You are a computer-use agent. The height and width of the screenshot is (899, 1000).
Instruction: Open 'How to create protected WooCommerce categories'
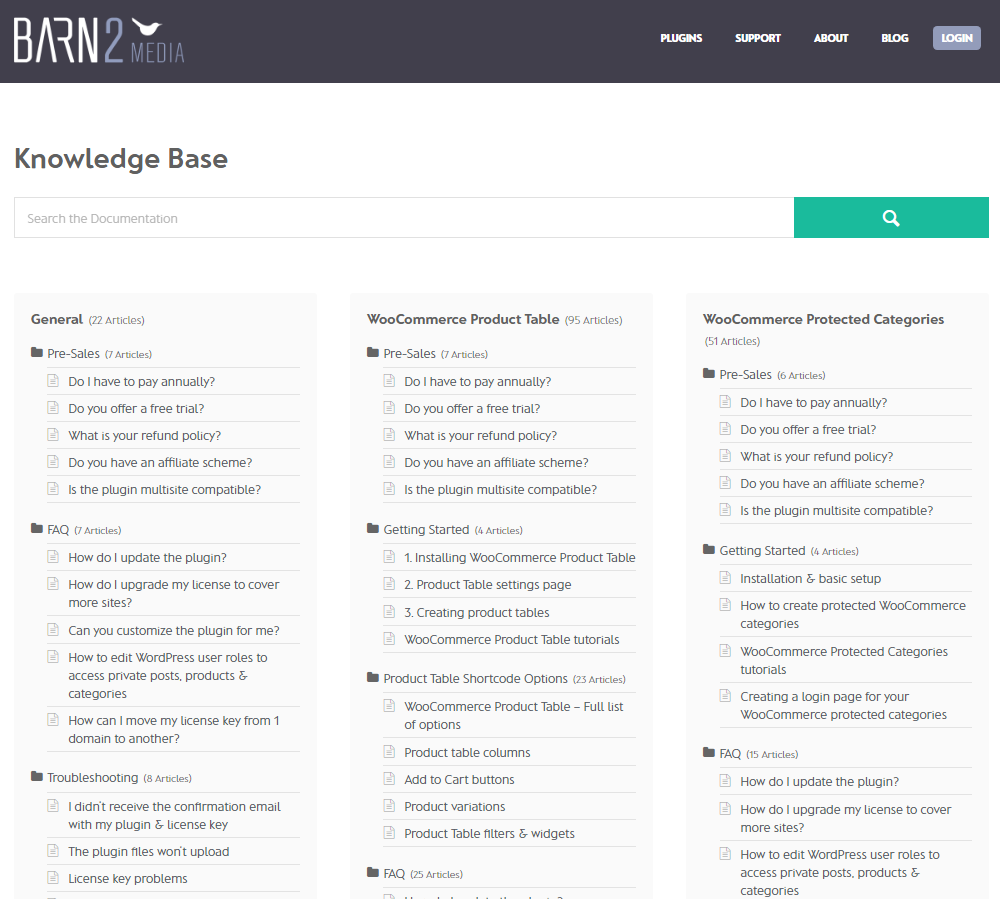pos(853,615)
